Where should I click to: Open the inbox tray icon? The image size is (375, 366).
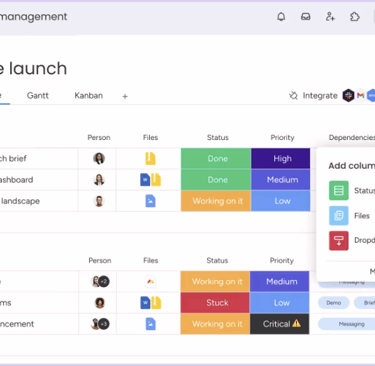(x=306, y=17)
